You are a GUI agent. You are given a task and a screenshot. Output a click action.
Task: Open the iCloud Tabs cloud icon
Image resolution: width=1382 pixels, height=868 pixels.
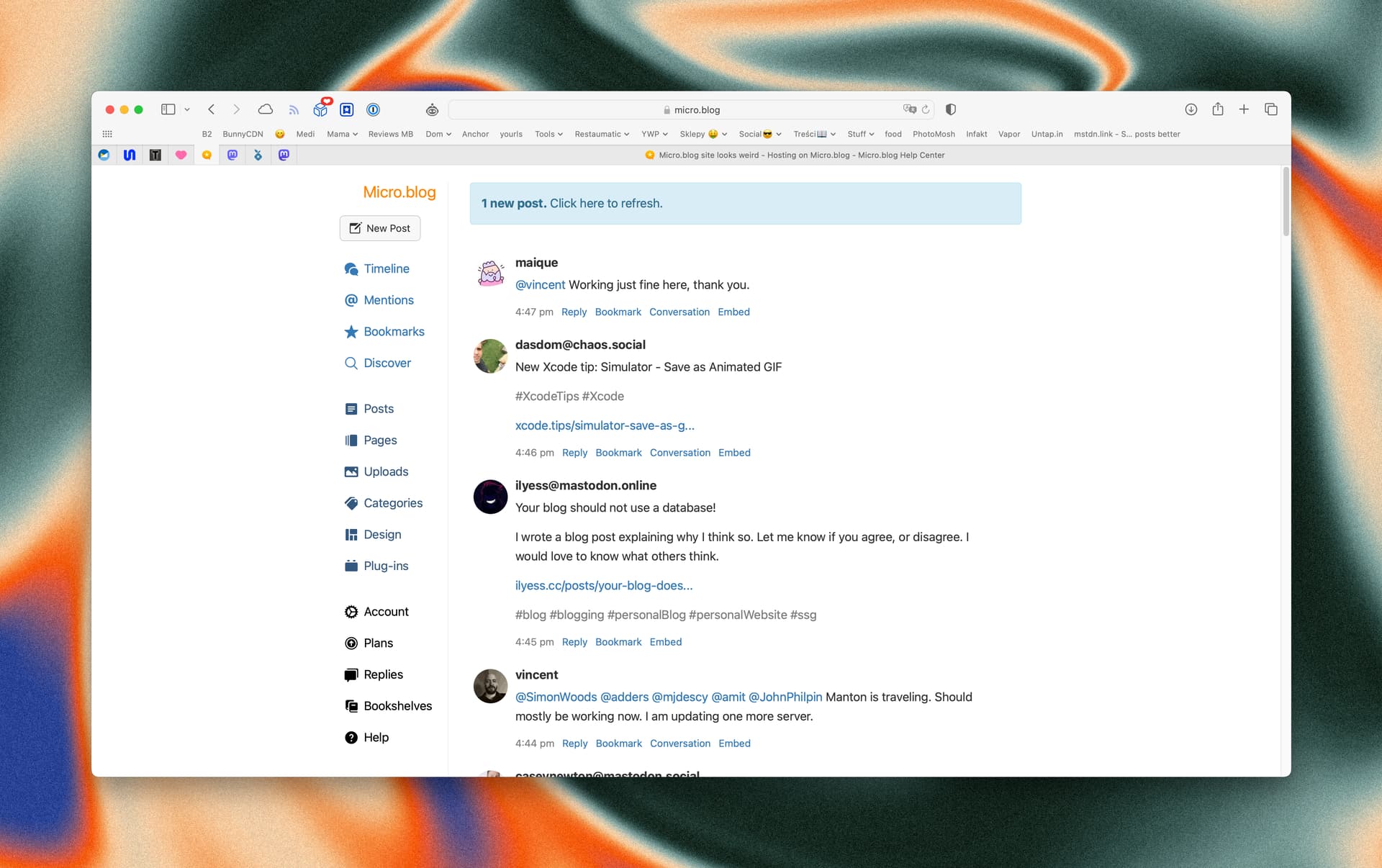266,109
